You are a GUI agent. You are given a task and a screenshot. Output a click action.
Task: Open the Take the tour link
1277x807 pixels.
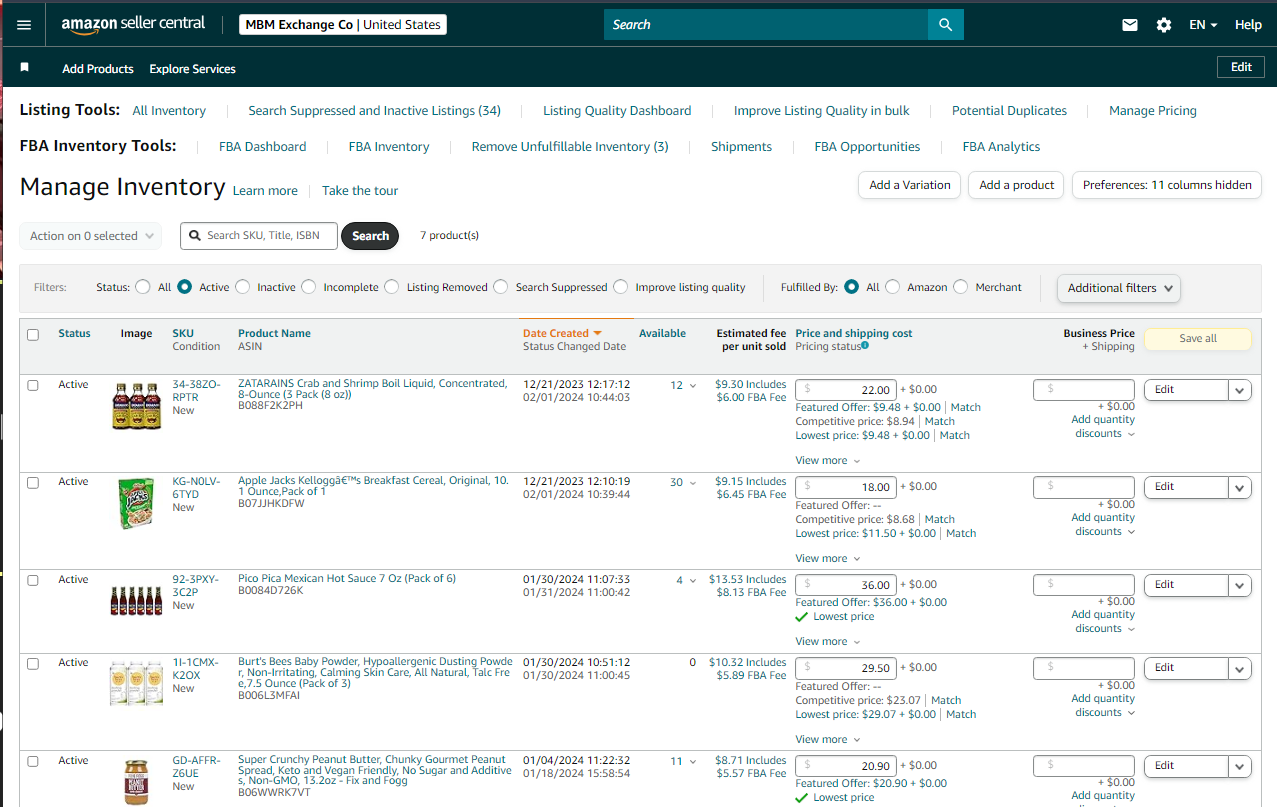click(x=360, y=191)
